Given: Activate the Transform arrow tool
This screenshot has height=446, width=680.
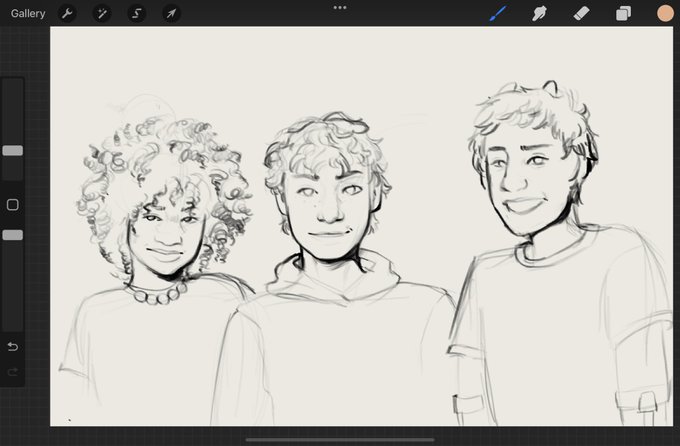Looking at the screenshot, I should point(171,13).
